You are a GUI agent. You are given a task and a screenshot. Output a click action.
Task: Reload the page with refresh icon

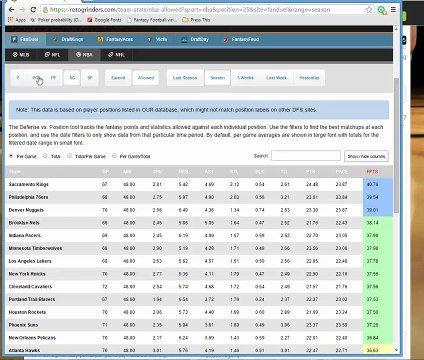(33, 10)
